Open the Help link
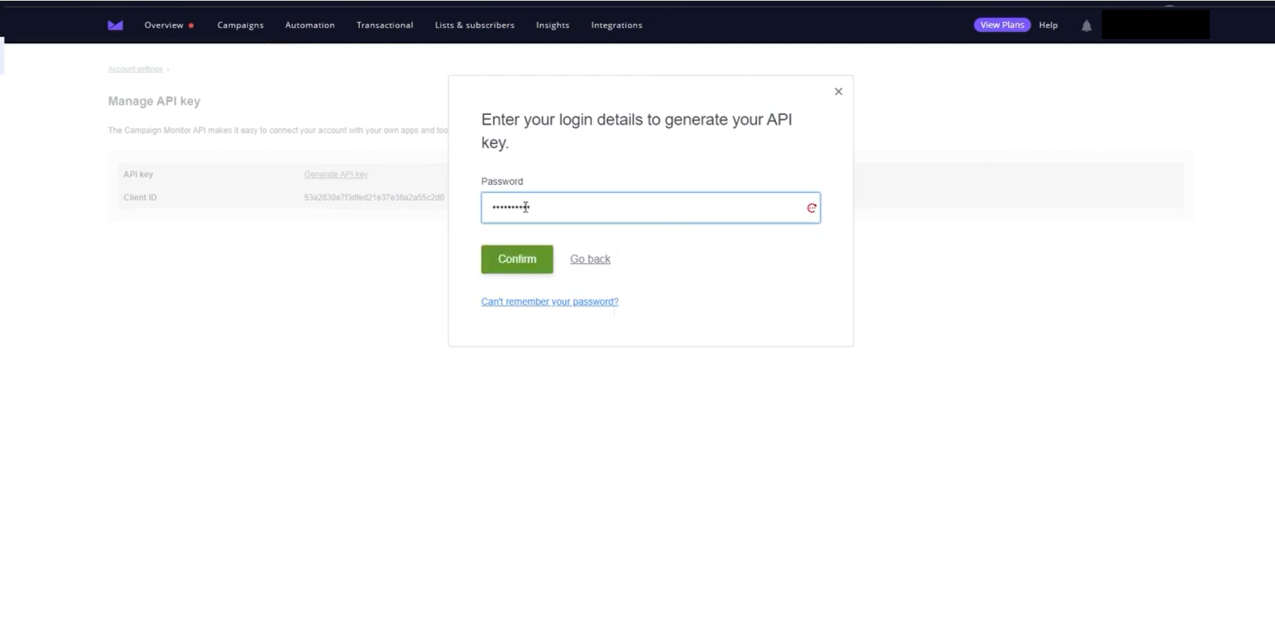Screen dimensions: 1275x643 (1048, 25)
